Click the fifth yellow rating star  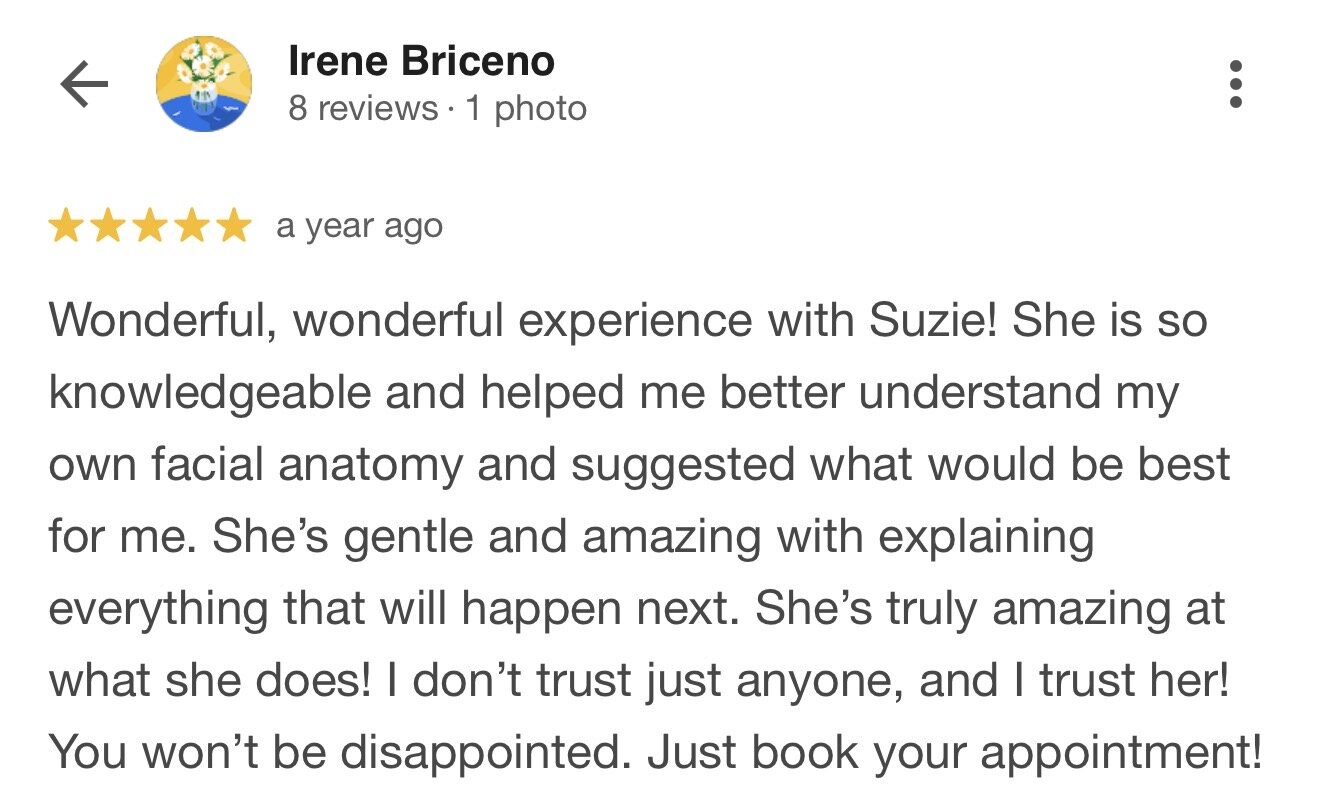click(233, 227)
